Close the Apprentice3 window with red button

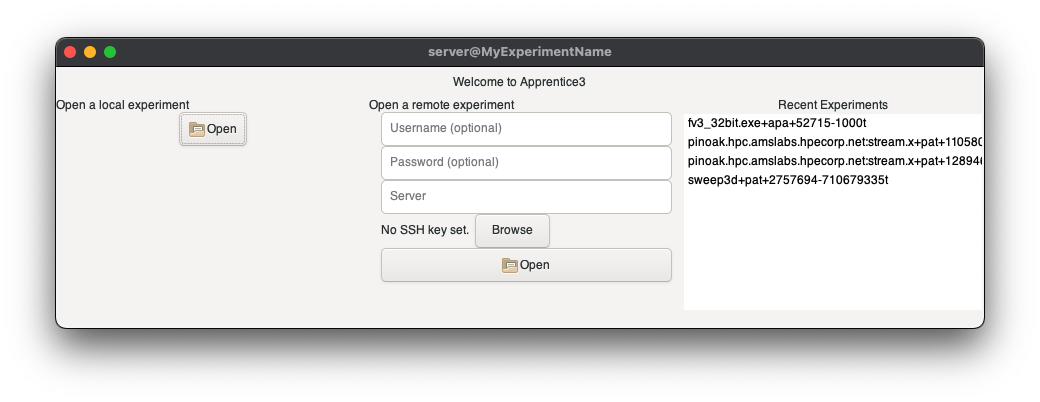coord(70,52)
